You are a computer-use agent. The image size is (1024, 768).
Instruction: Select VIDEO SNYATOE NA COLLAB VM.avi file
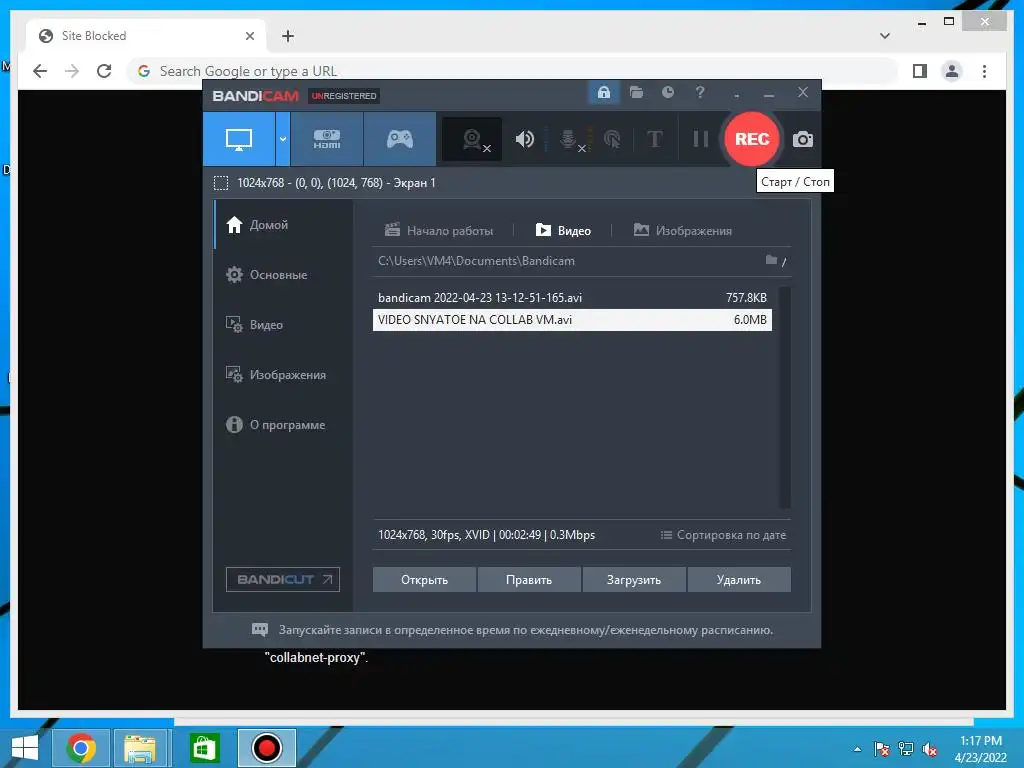[x=572, y=320]
